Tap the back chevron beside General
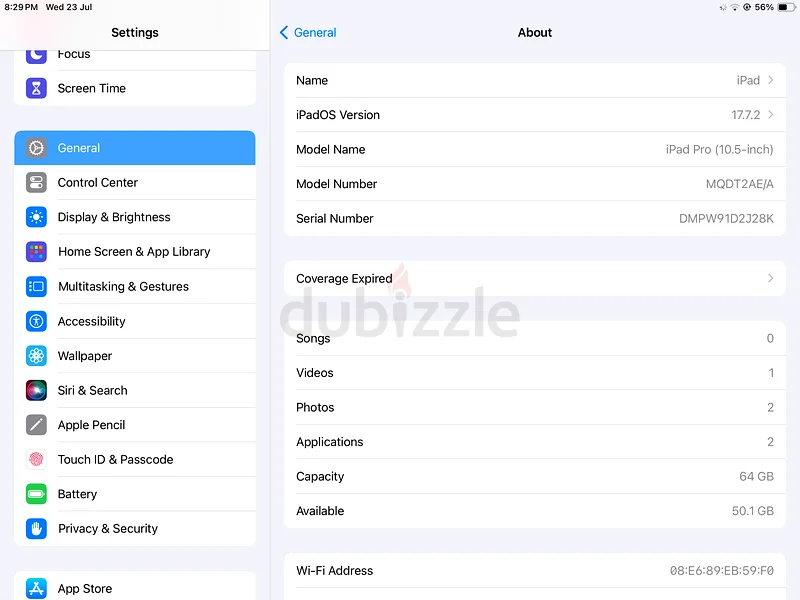Image resolution: width=800 pixels, height=600 pixels. 284,33
